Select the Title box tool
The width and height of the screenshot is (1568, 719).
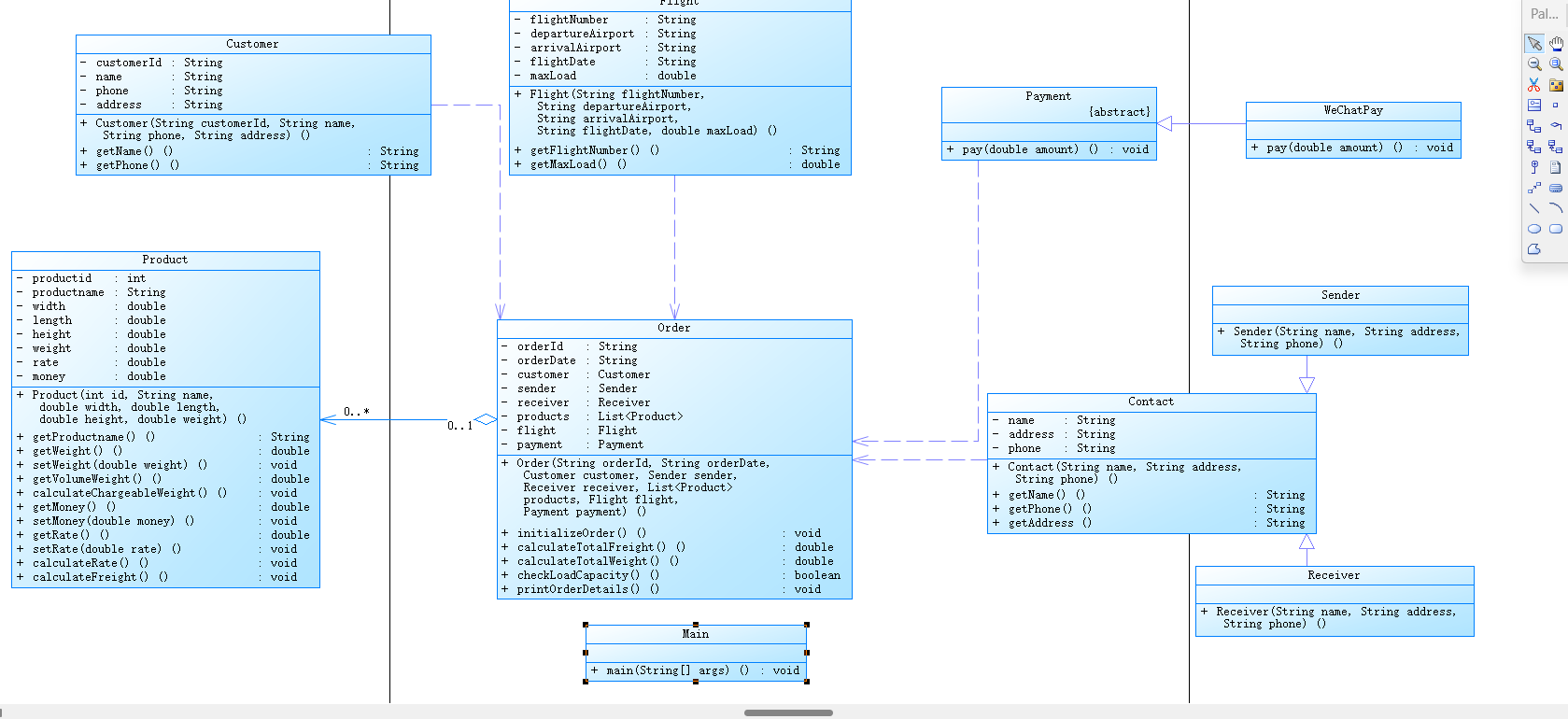tap(1556, 188)
